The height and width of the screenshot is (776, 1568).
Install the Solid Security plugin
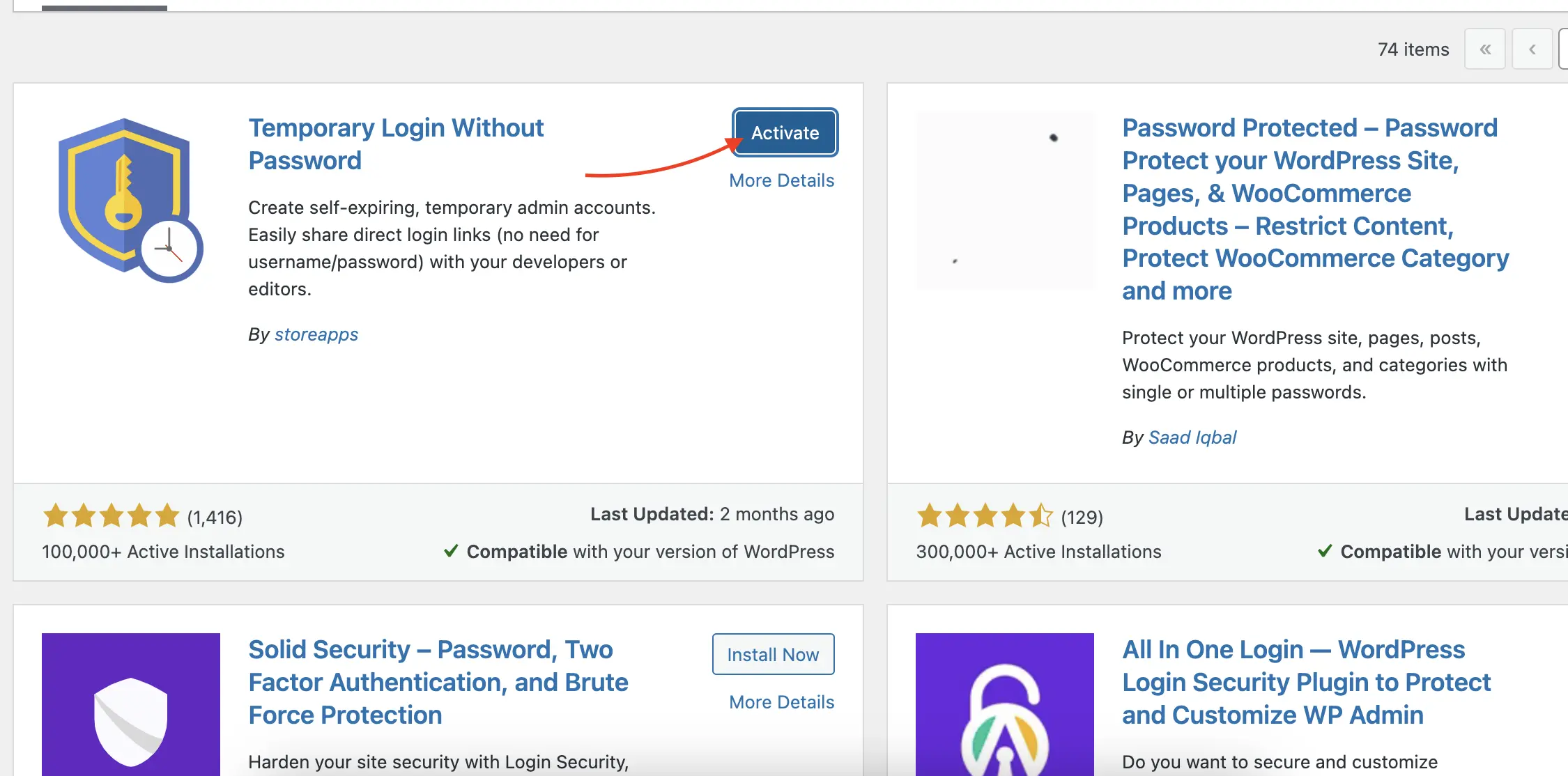772,654
